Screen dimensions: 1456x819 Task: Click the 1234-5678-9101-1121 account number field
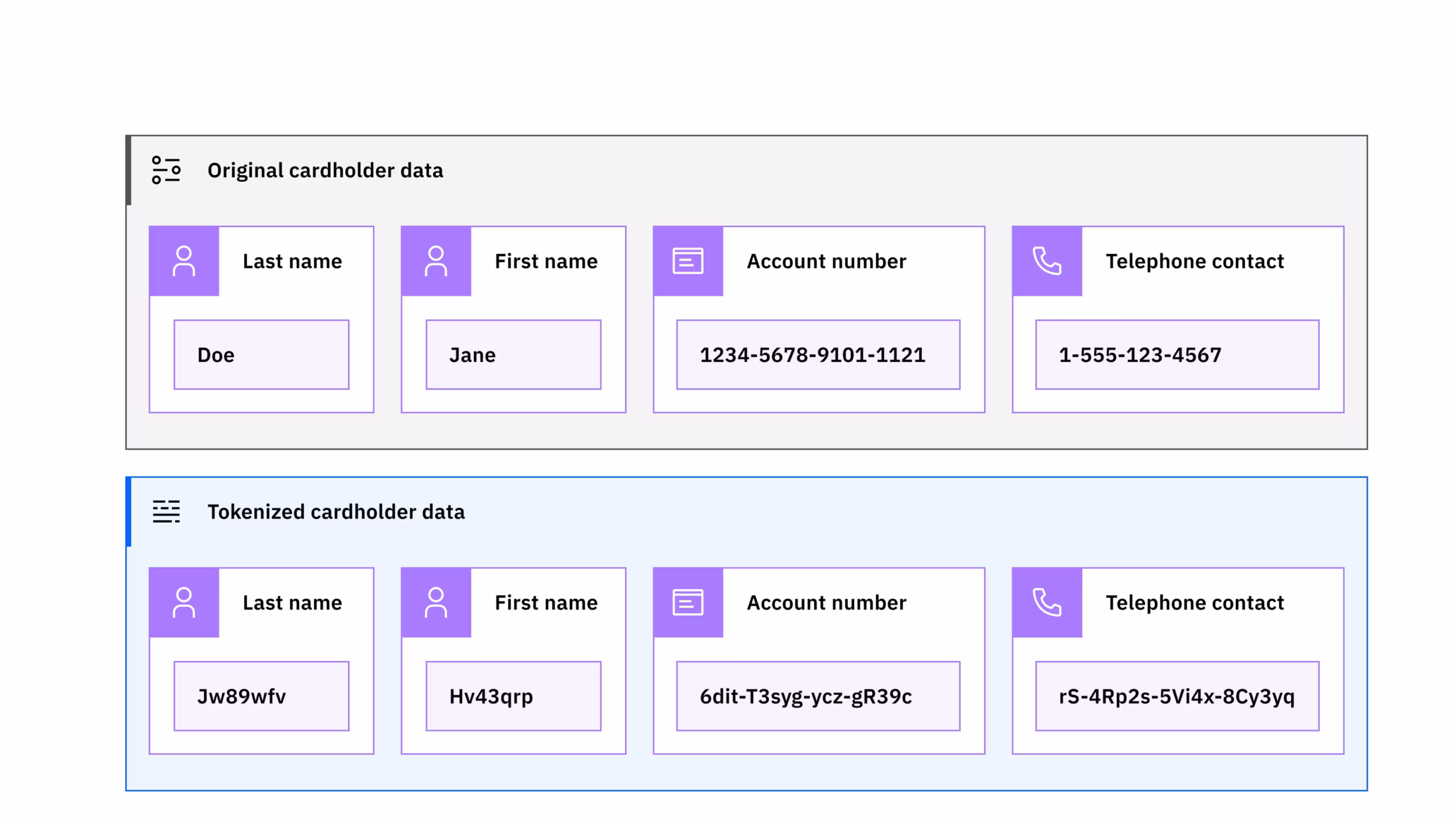818,355
